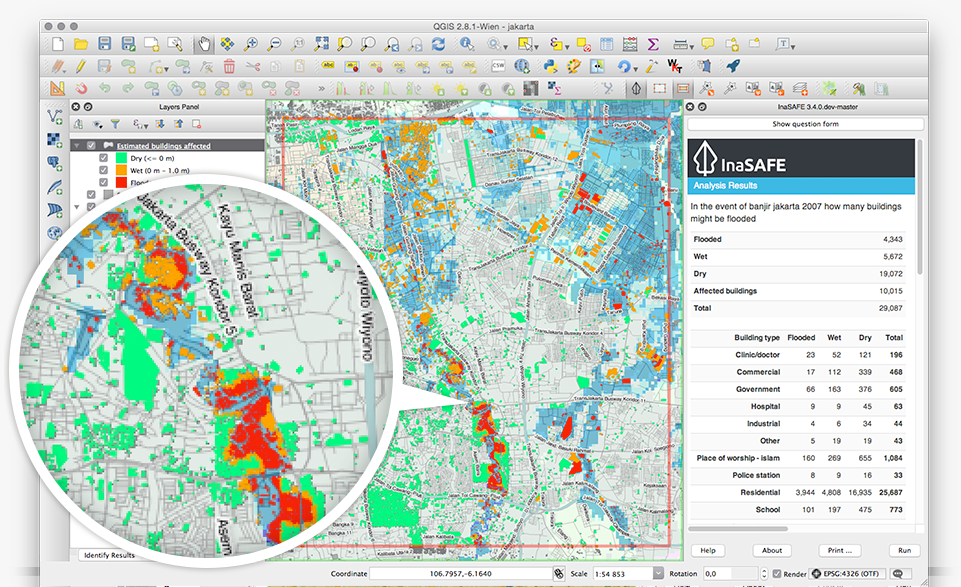The height and width of the screenshot is (587, 961).
Task: Click the green Dry legend swatch
Action: tap(121, 158)
